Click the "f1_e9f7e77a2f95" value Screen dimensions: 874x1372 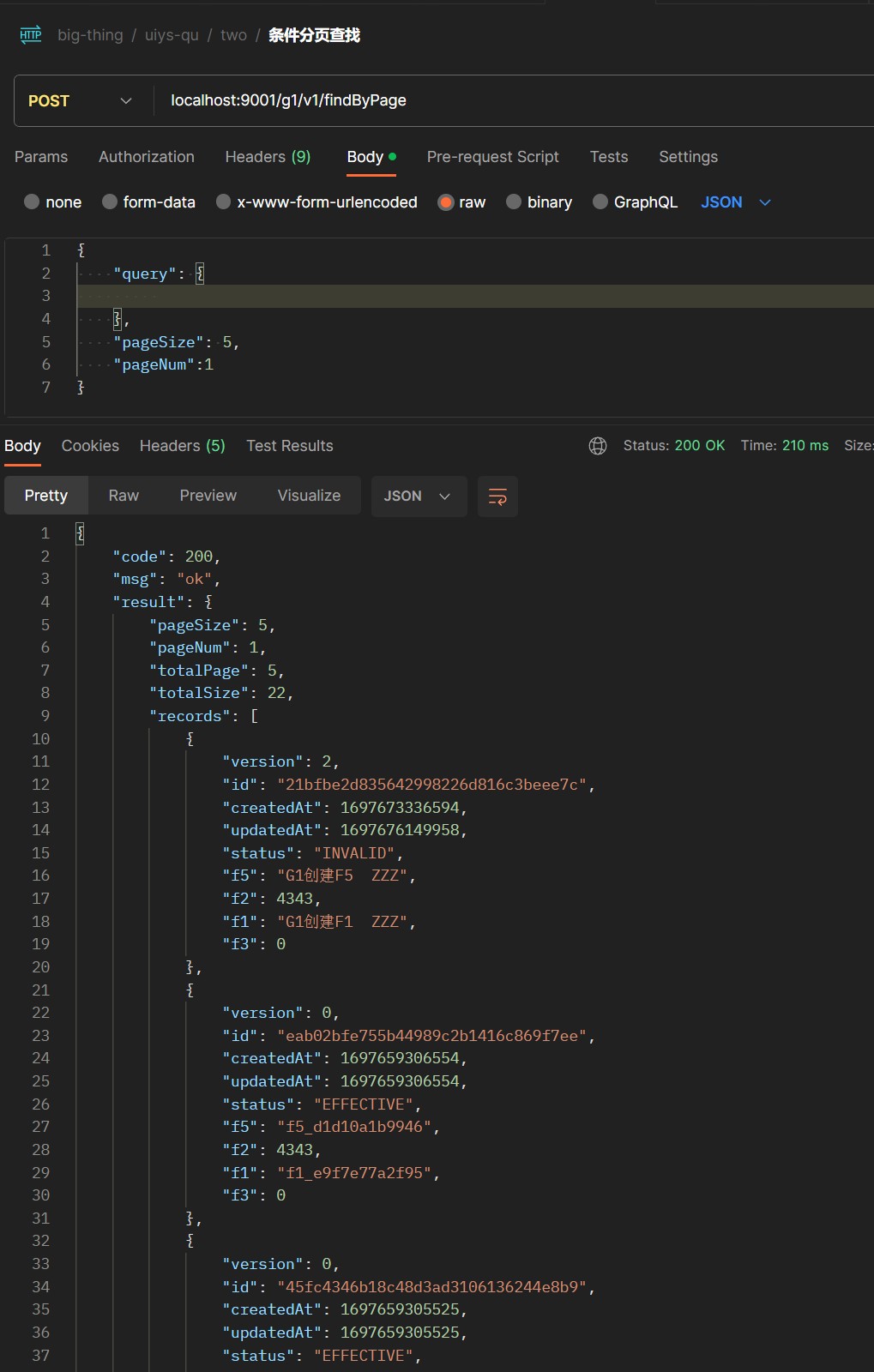[354, 1173]
